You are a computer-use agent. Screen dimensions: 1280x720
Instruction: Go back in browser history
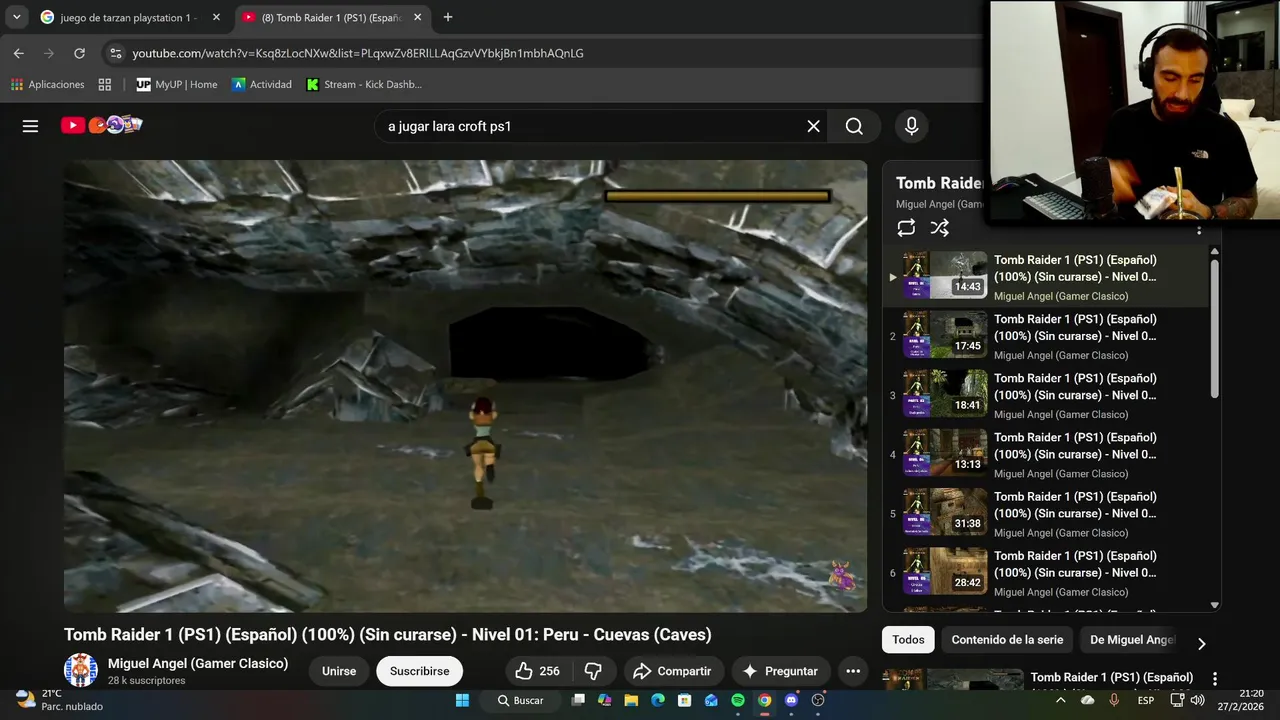19,53
